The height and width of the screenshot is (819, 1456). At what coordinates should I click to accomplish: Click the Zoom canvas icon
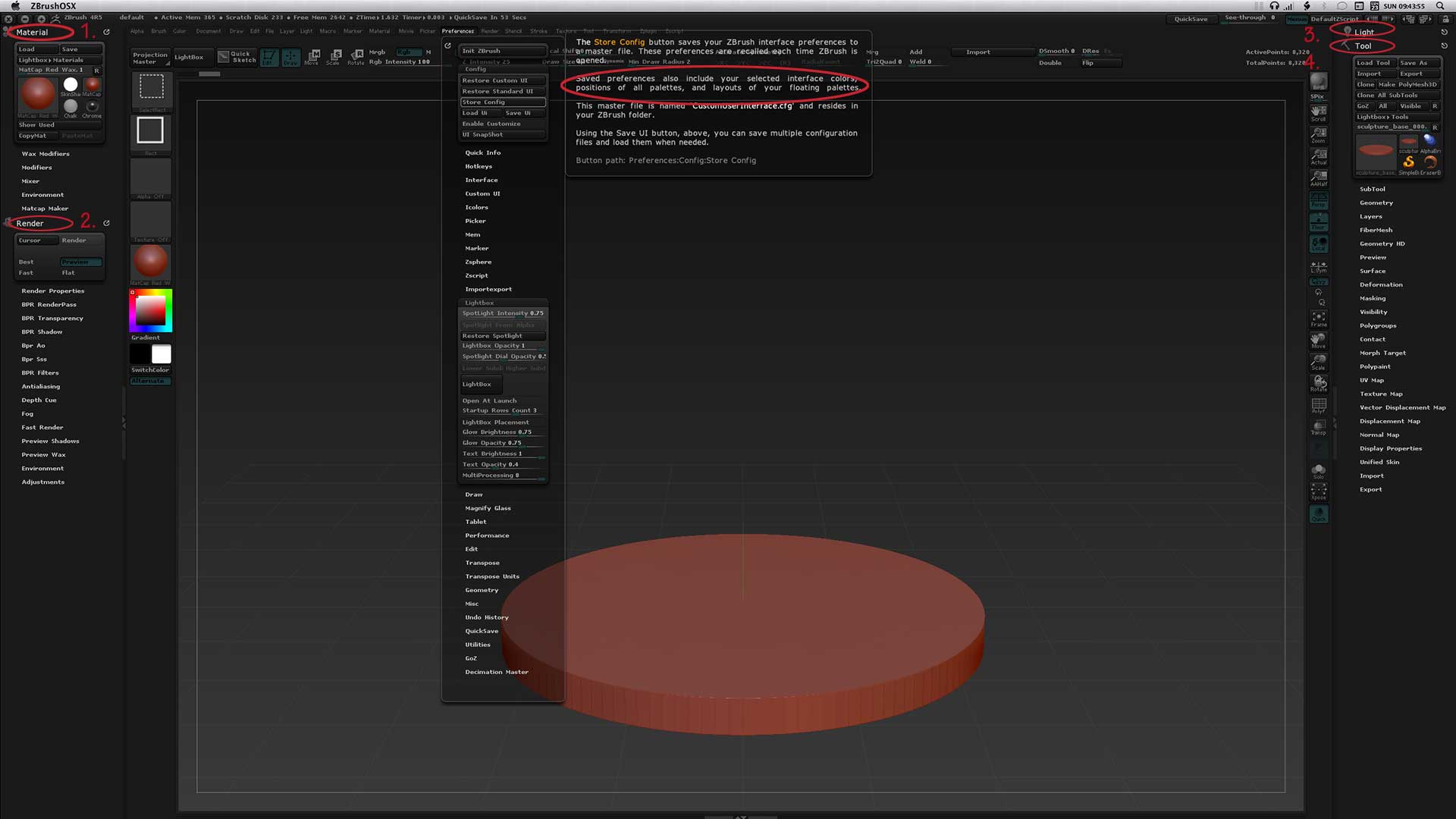1319,135
